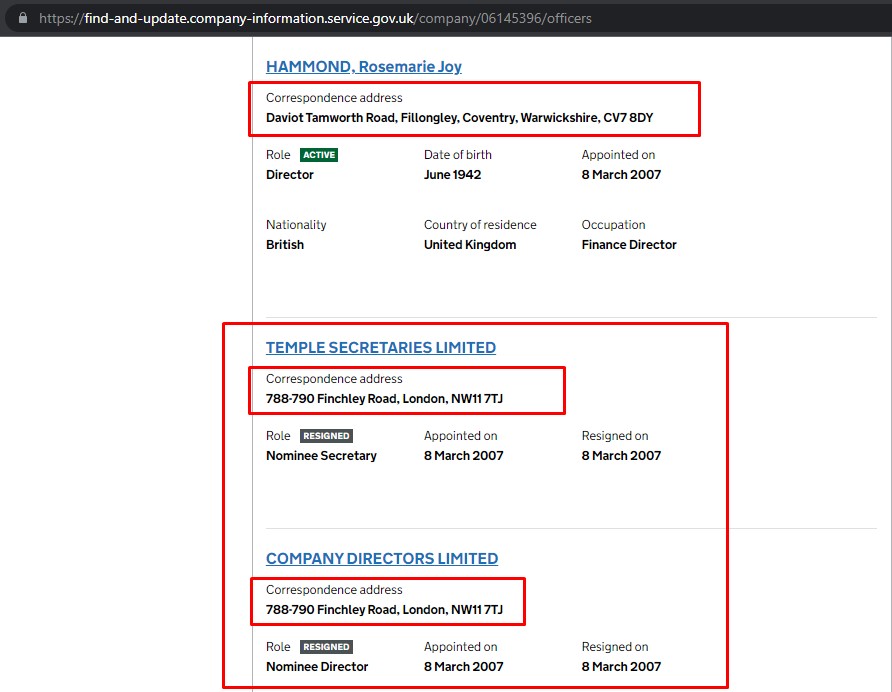Screen dimensions: 892x692
Task: Click the Occupation label
Action: tap(613, 225)
